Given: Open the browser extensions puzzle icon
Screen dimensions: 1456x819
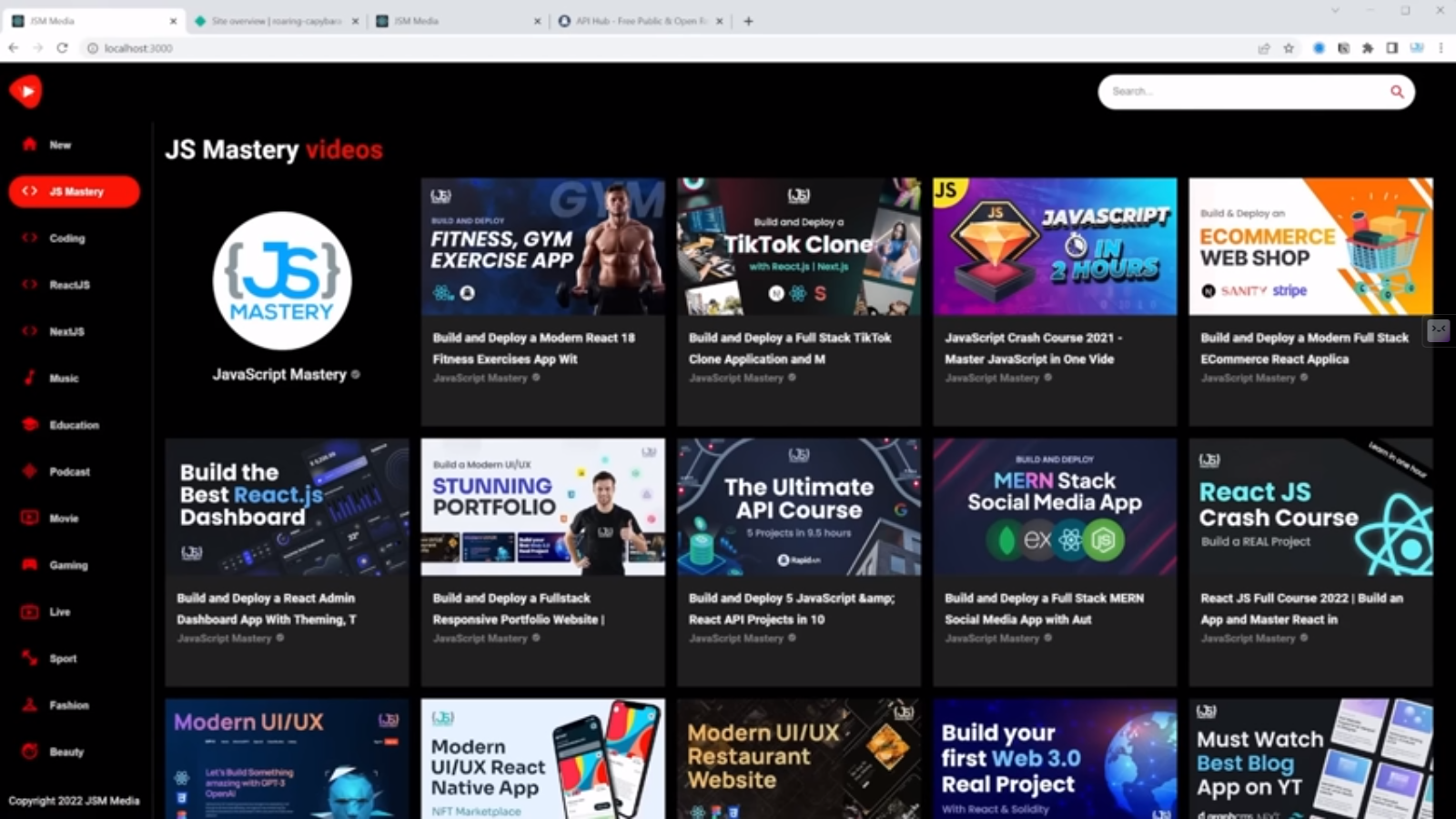Looking at the screenshot, I should (1368, 48).
